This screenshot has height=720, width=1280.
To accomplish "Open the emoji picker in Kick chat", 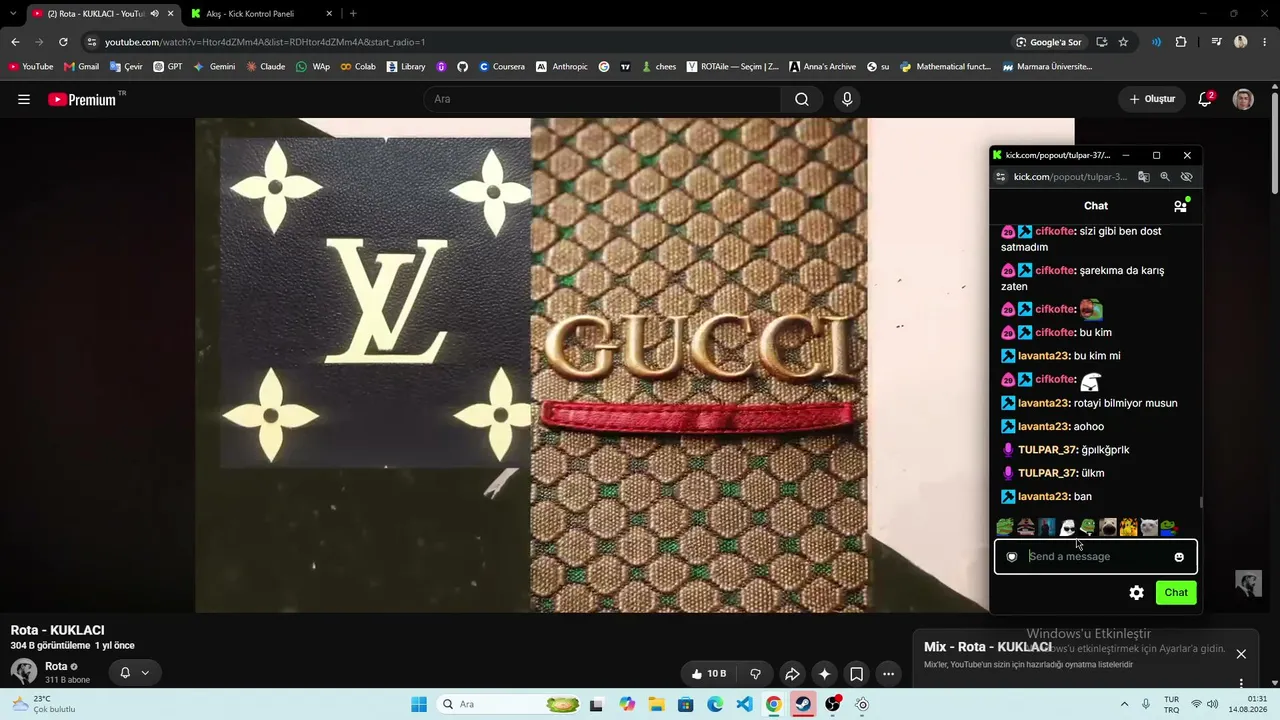I will [1179, 557].
